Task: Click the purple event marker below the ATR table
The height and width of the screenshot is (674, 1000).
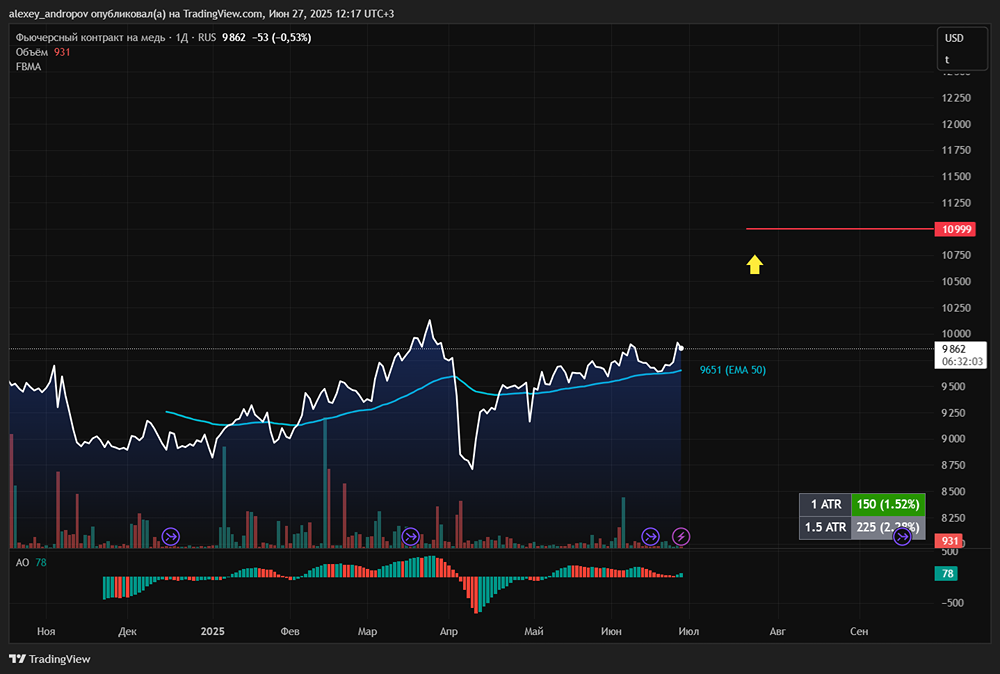Action: click(902, 537)
